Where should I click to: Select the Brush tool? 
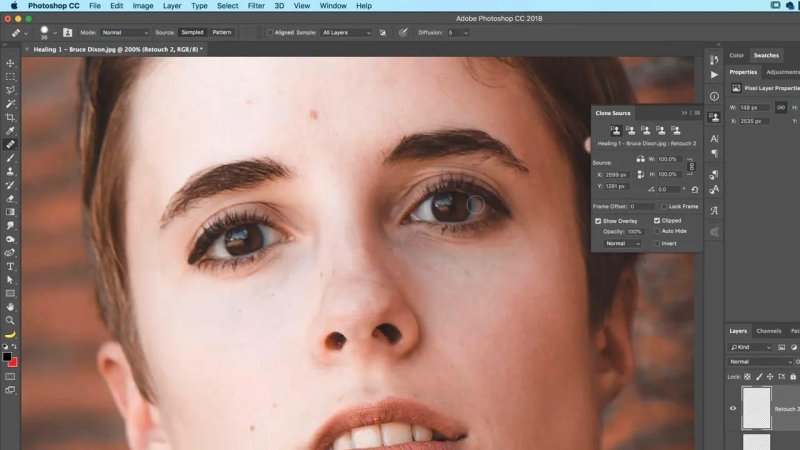tap(10, 158)
